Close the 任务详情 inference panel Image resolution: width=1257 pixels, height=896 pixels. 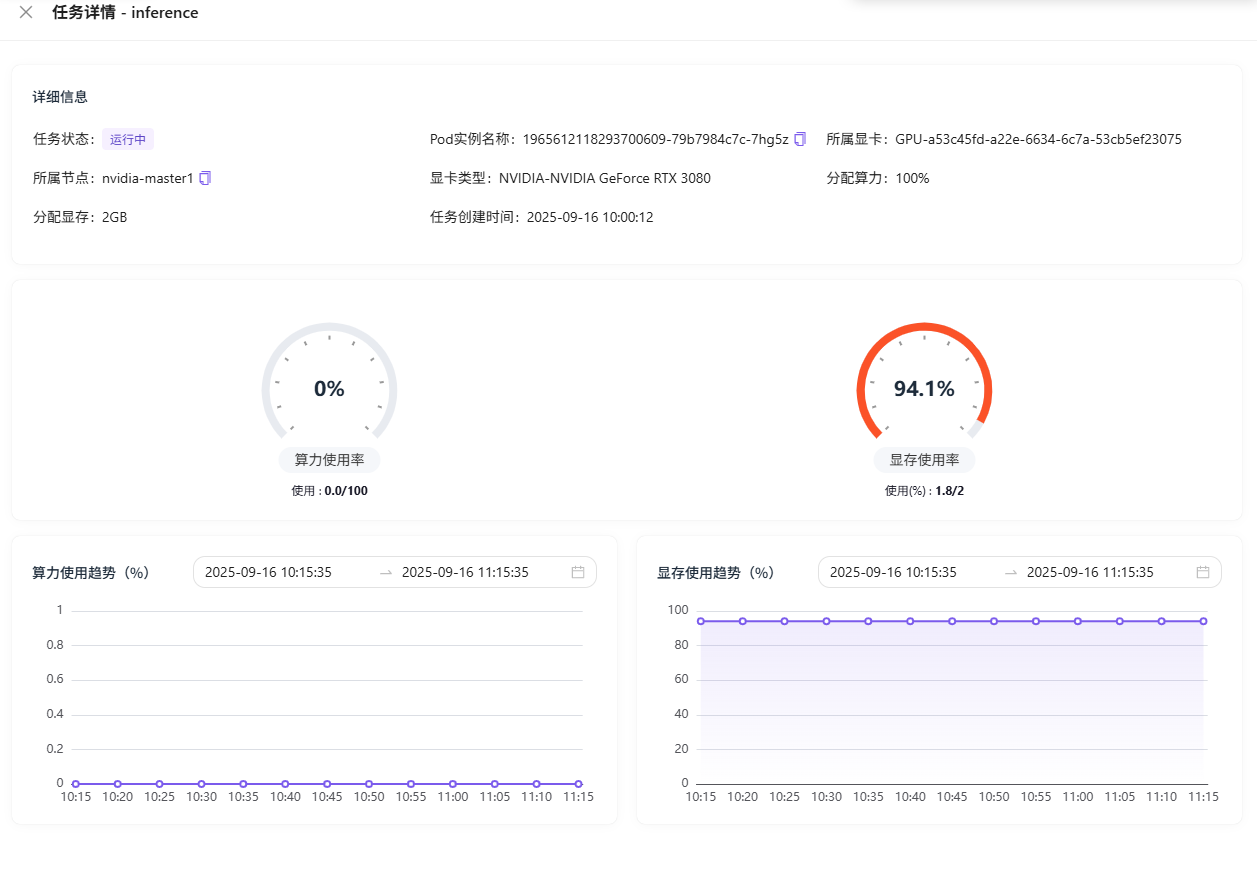click(26, 13)
